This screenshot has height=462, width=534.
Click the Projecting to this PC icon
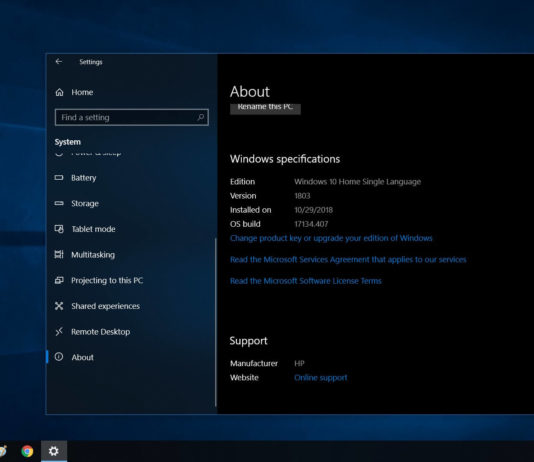(x=59, y=280)
